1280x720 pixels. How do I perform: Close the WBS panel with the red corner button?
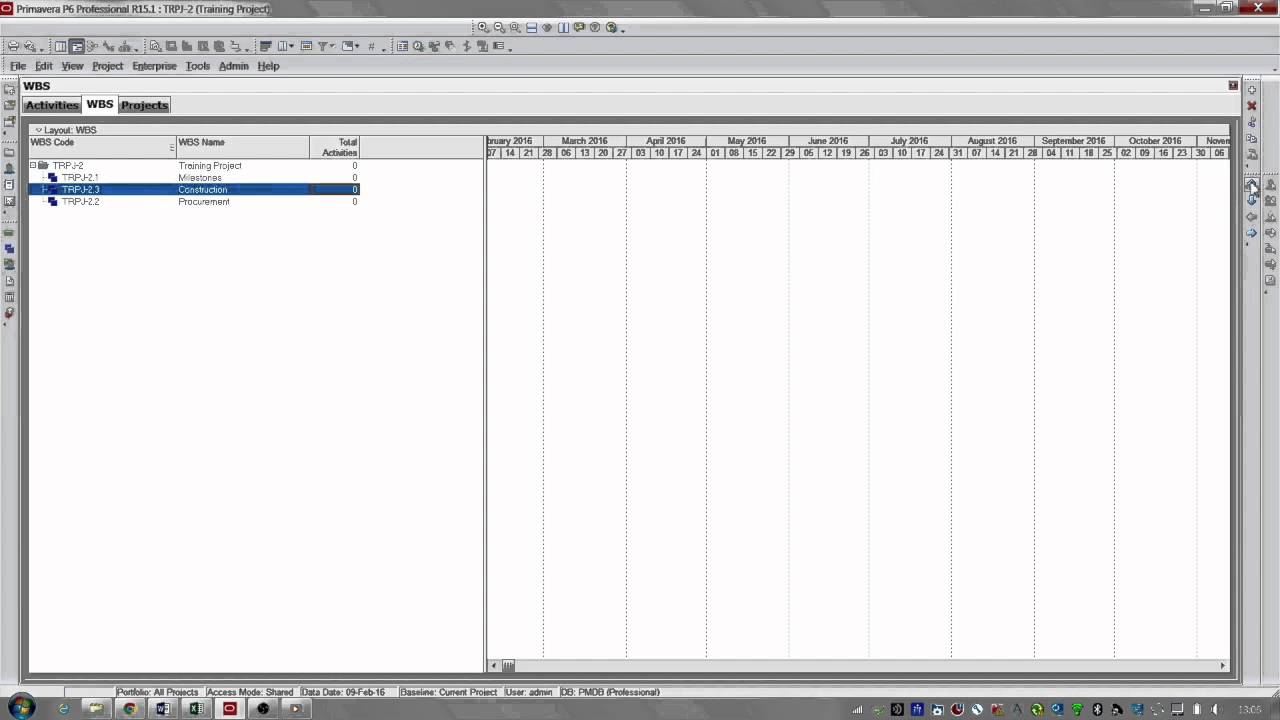1233,85
